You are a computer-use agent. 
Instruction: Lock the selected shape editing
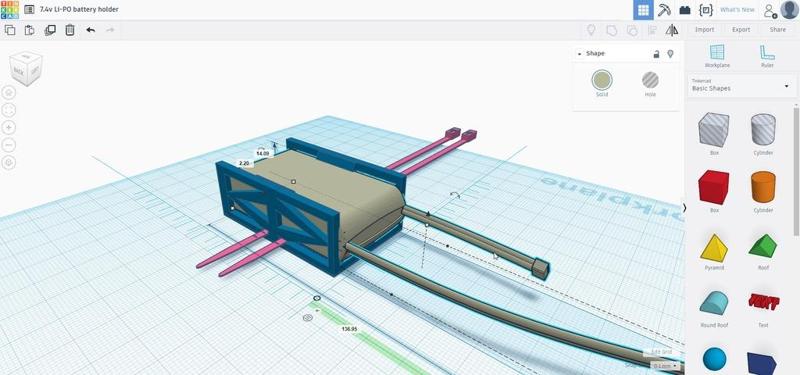tap(657, 54)
